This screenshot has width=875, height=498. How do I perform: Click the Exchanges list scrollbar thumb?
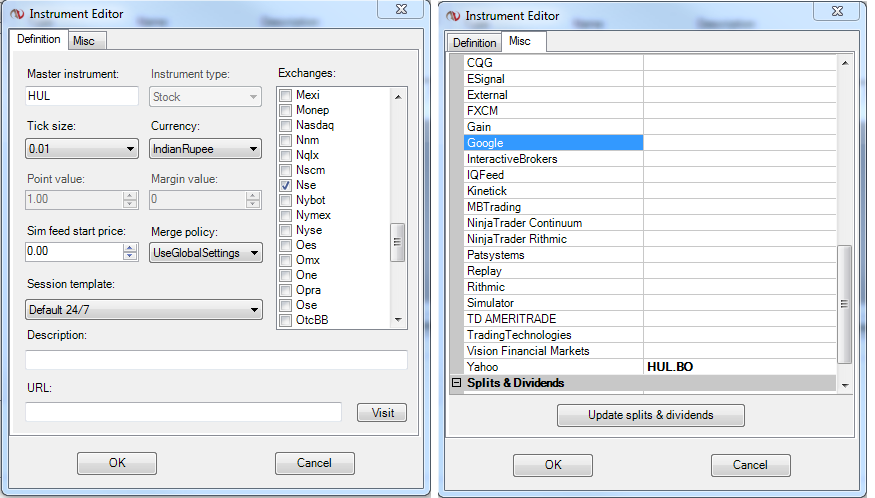click(x=397, y=242)
